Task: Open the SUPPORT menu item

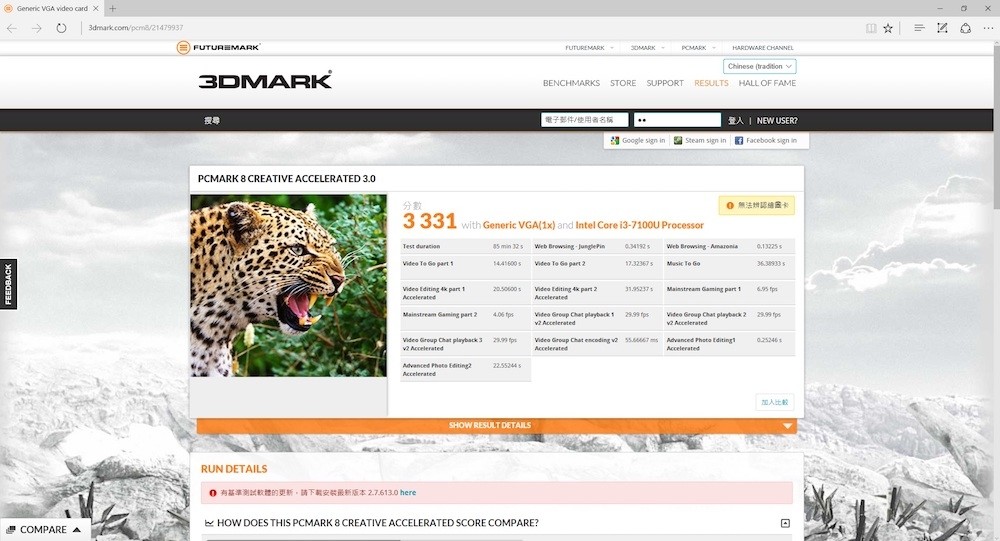Action: tap(665, 83)
